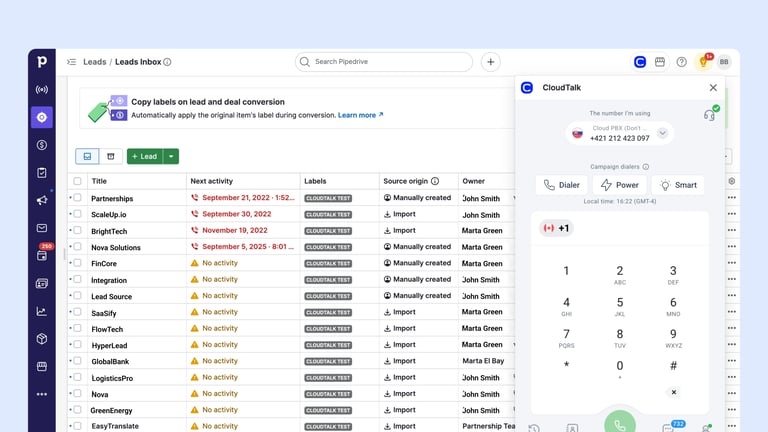The height and width of the screenshot is (432, 768).
Task: Dial the 0 key on keypad
Action: pyautogui.click(x=620, y=370)
